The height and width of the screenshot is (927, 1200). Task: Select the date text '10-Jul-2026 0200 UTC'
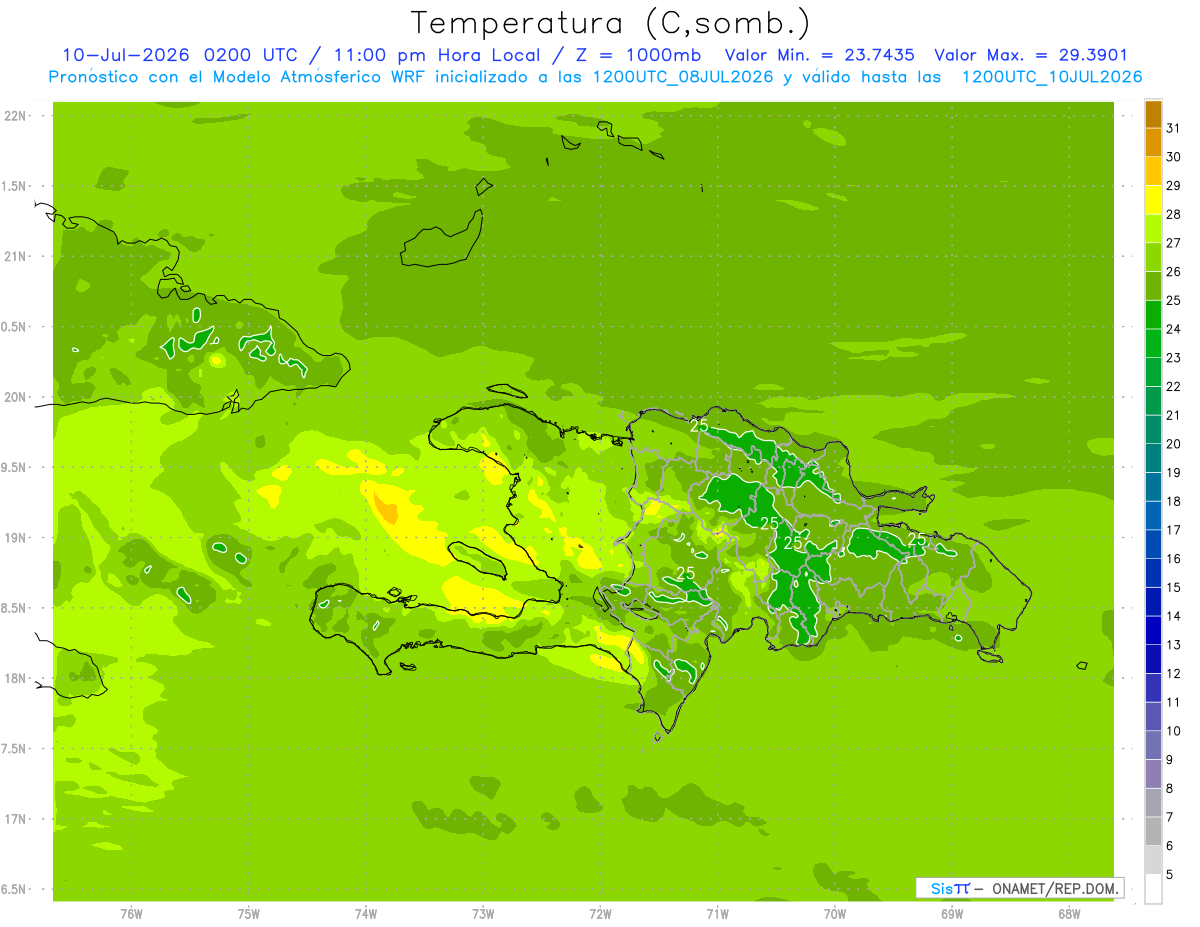(x=177, y=55)
